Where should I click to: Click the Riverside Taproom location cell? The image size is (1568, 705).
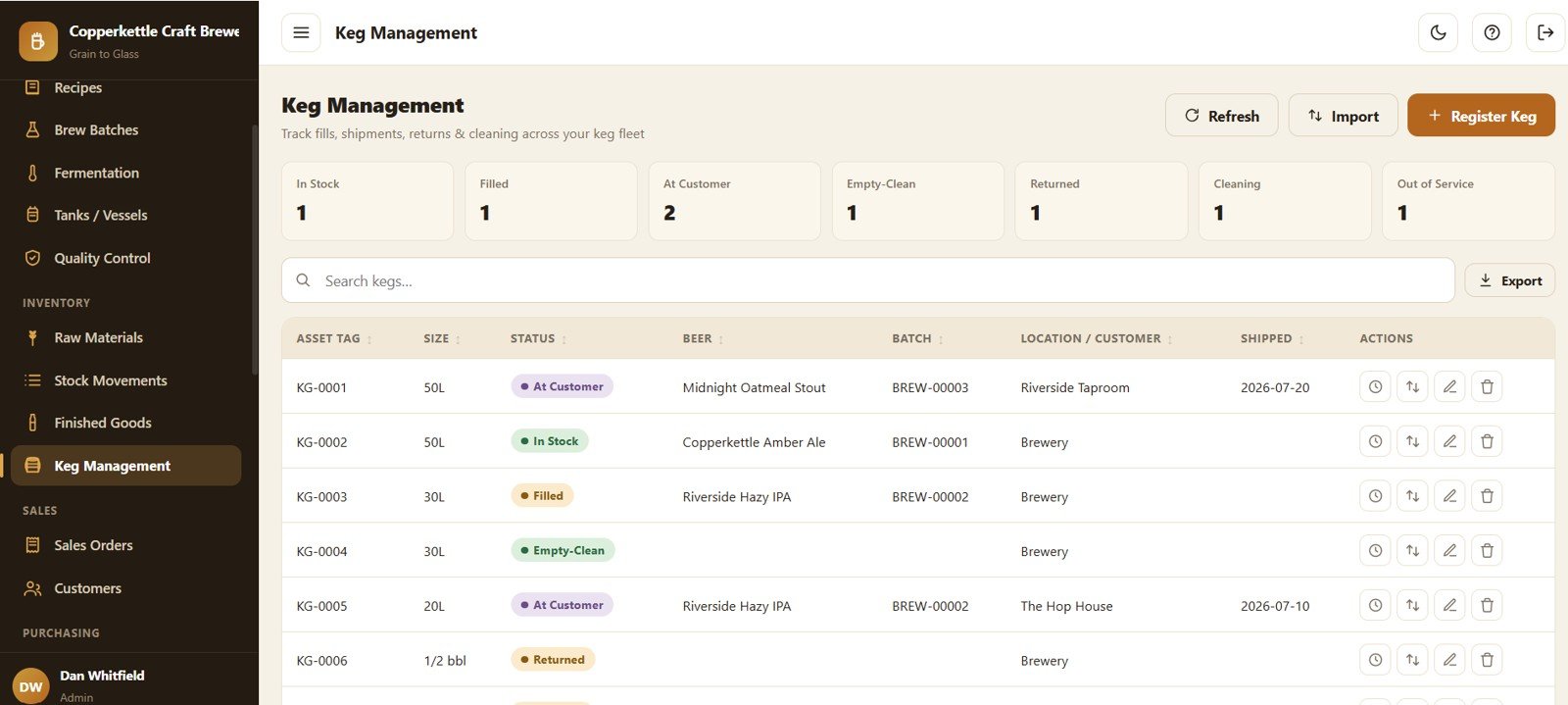1075,387
